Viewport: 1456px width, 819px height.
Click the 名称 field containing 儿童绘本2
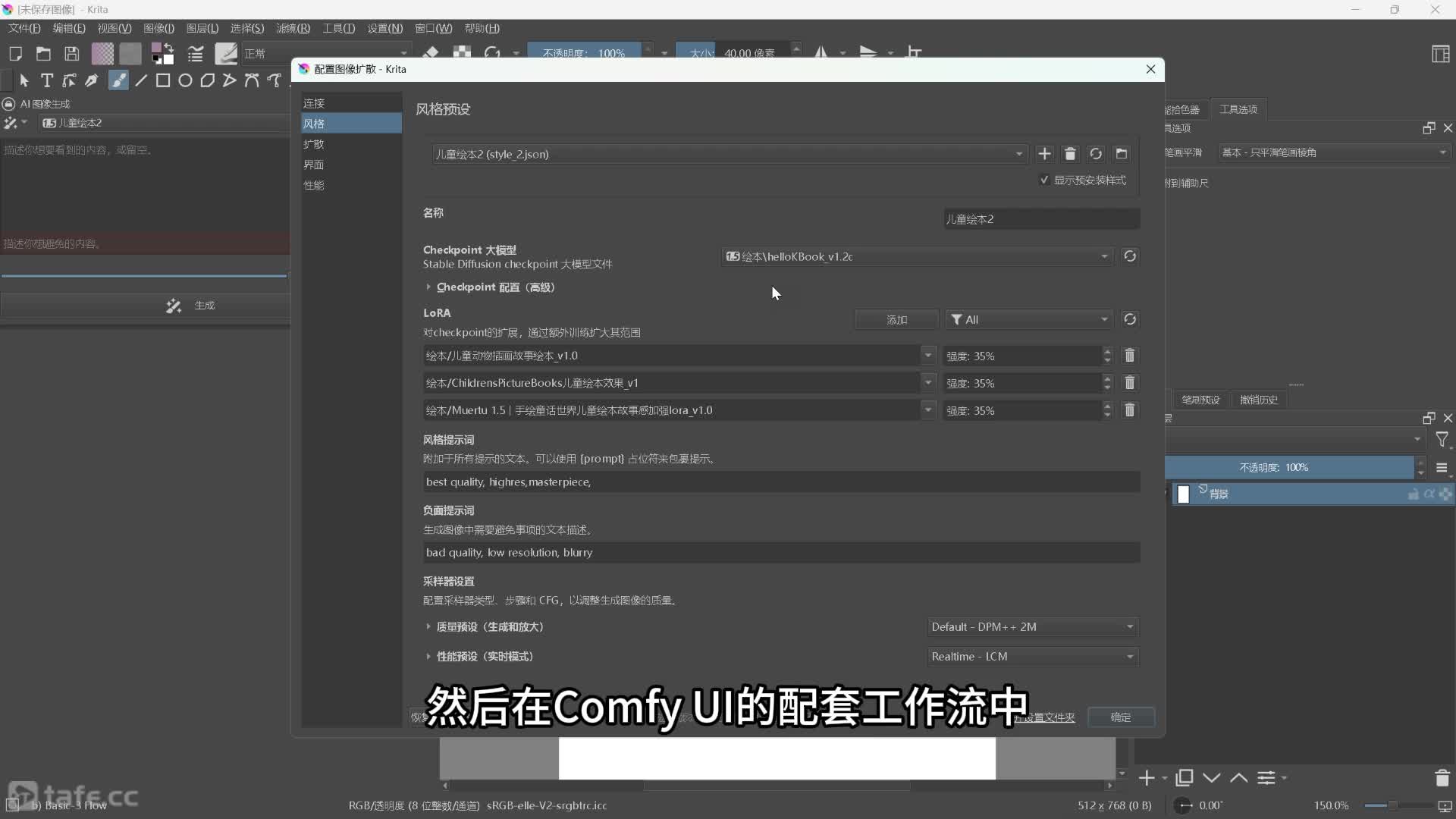tap(1041, 219)
